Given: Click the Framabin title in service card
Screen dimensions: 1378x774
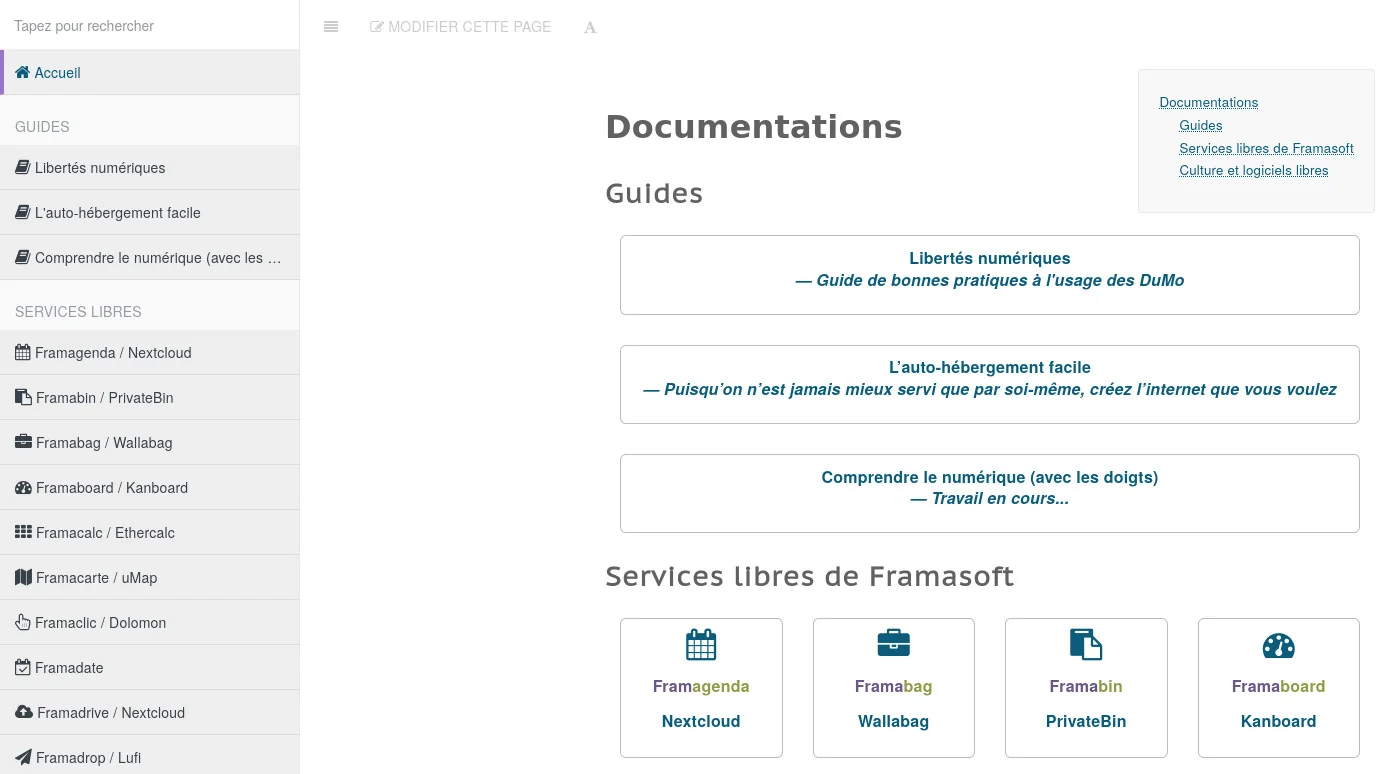Looking at the screenshot, I should [x=1086, y=687].
